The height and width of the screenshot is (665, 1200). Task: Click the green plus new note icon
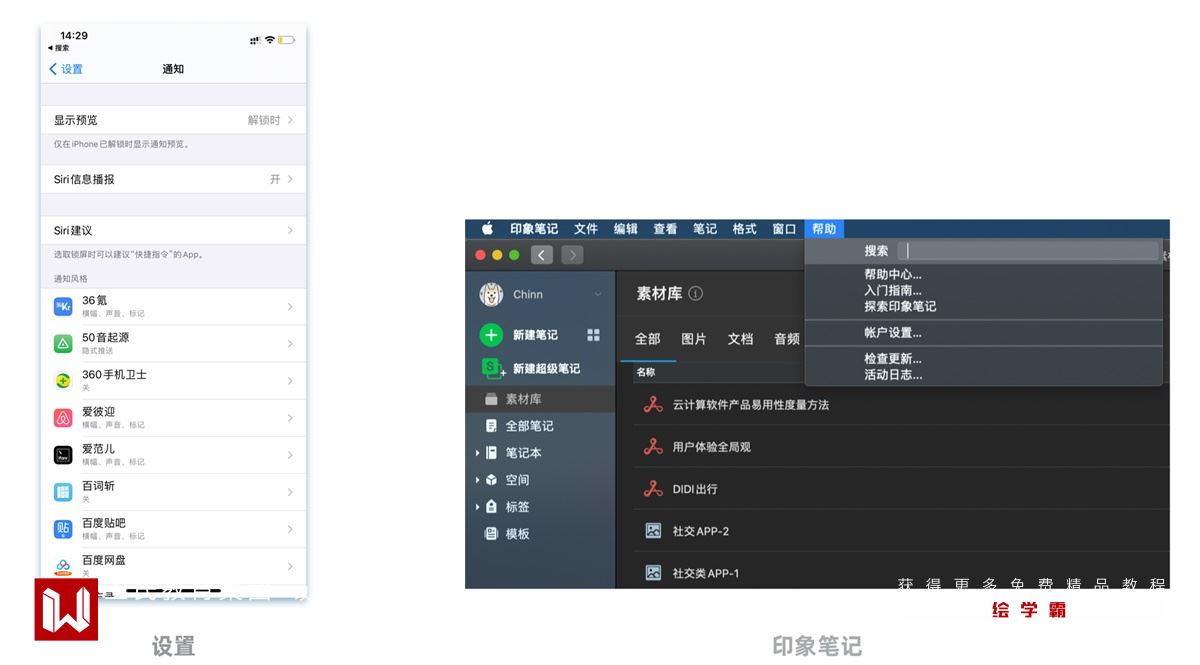pos(491,335)
